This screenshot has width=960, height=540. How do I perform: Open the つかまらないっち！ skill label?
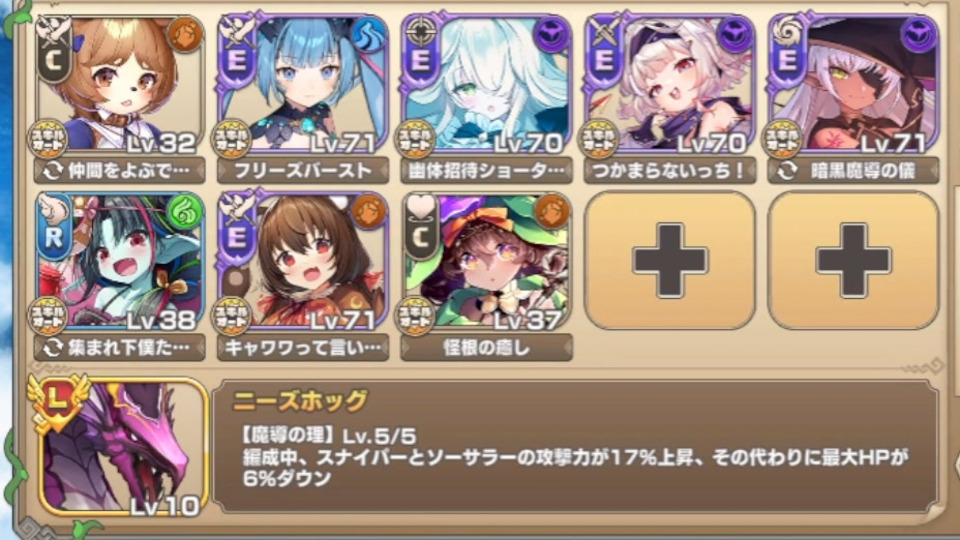tap(670, 171)
